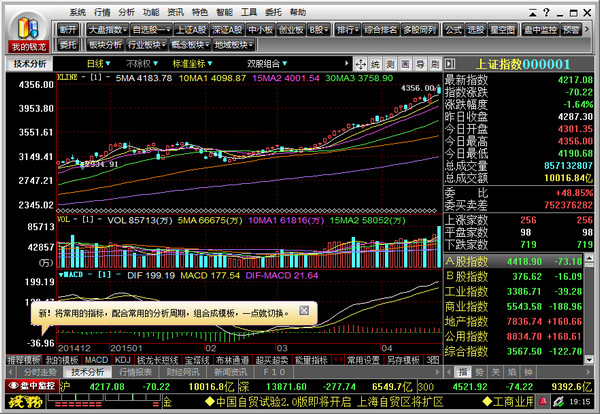Screen dimensions: 600x414
Task: Open the 工具 menu
Action: click(x=249, y=12)
